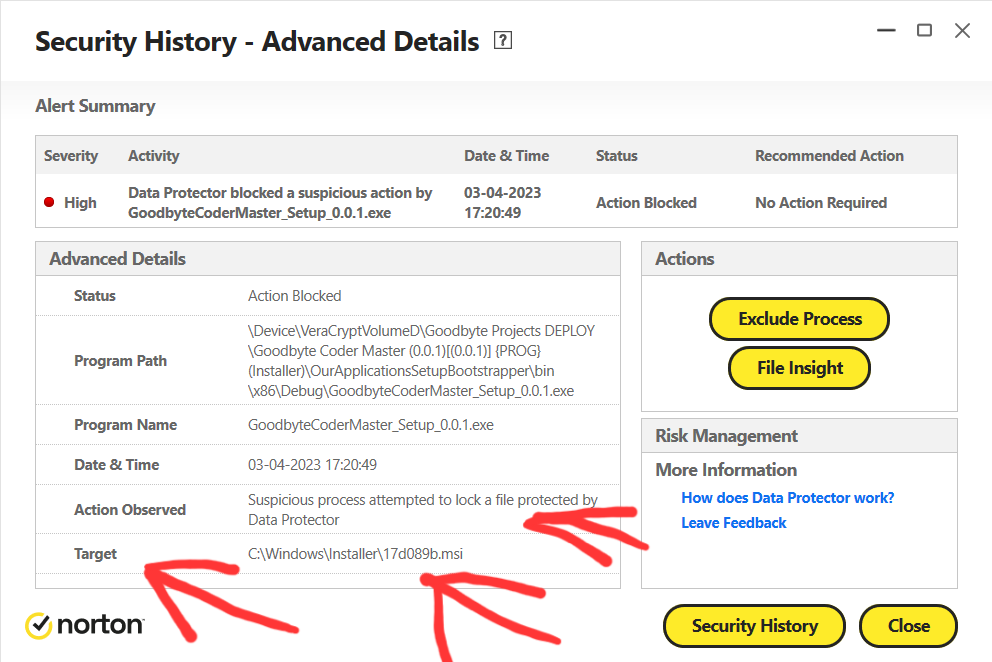992x662 pixels.
Task: Click the Target row label
Action: [x=95, y=554]
